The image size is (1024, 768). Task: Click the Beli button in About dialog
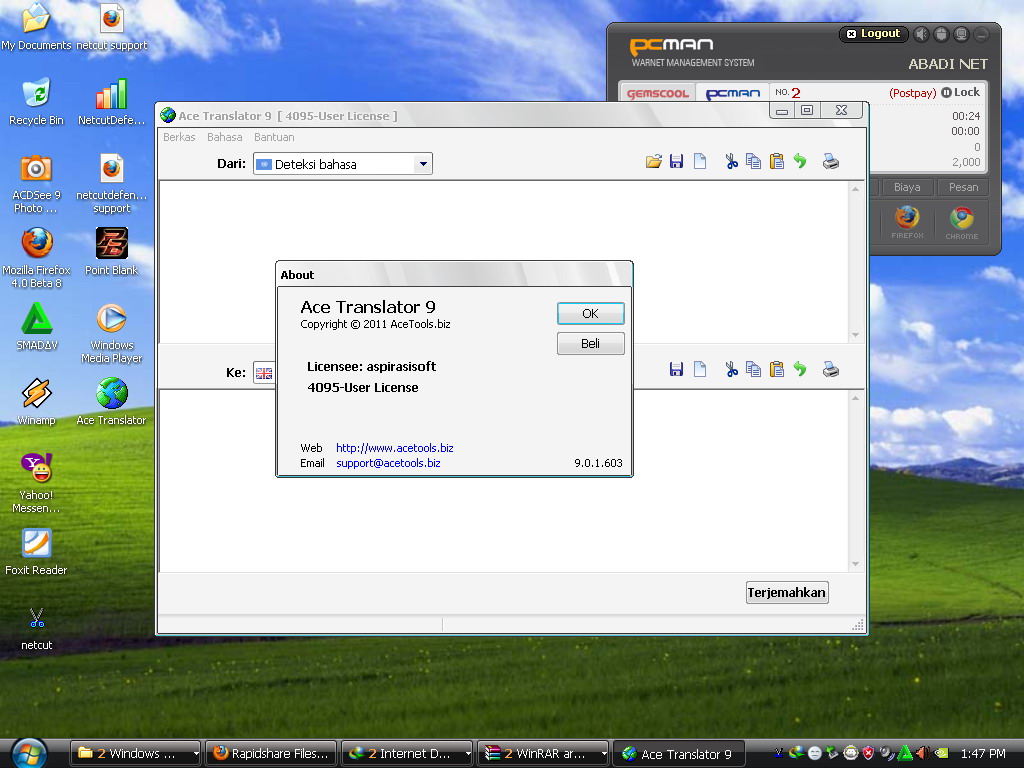pyautogui.click(x=590, y=344)
